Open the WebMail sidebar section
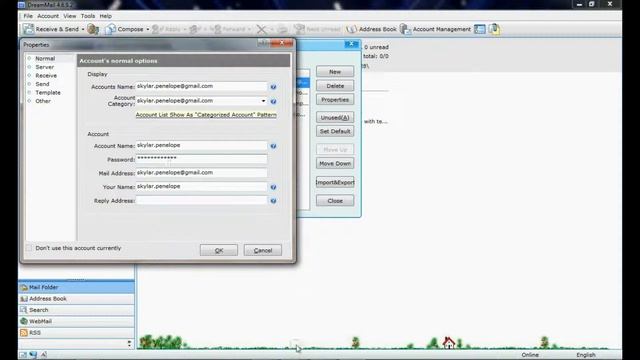This screenshot has width=640, height=360. point(76,322)
